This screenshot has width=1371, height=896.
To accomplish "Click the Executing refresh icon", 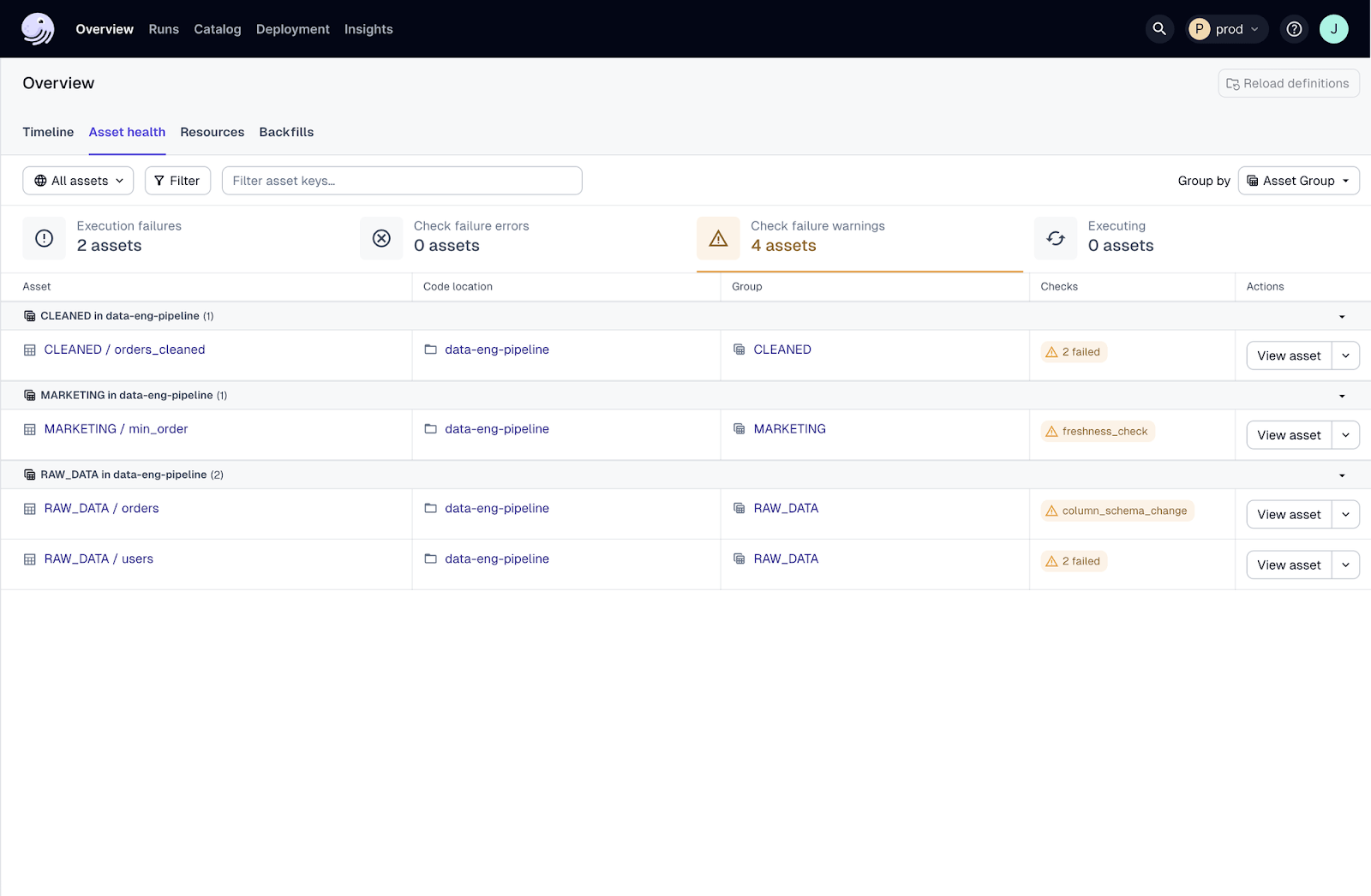I will coord(1056,238).
